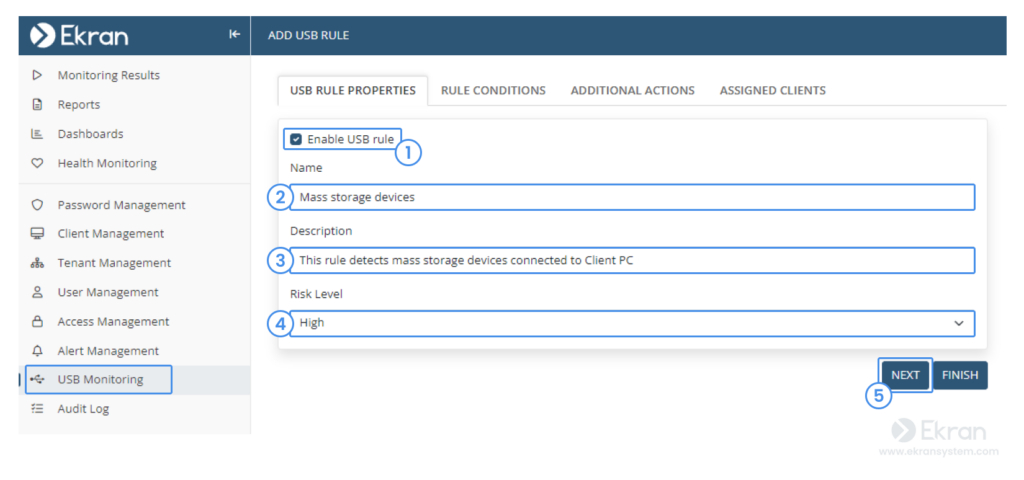Click the NEXT button
The height and width of the screenshot is (480, 1024).
click(x=905, y=376)
